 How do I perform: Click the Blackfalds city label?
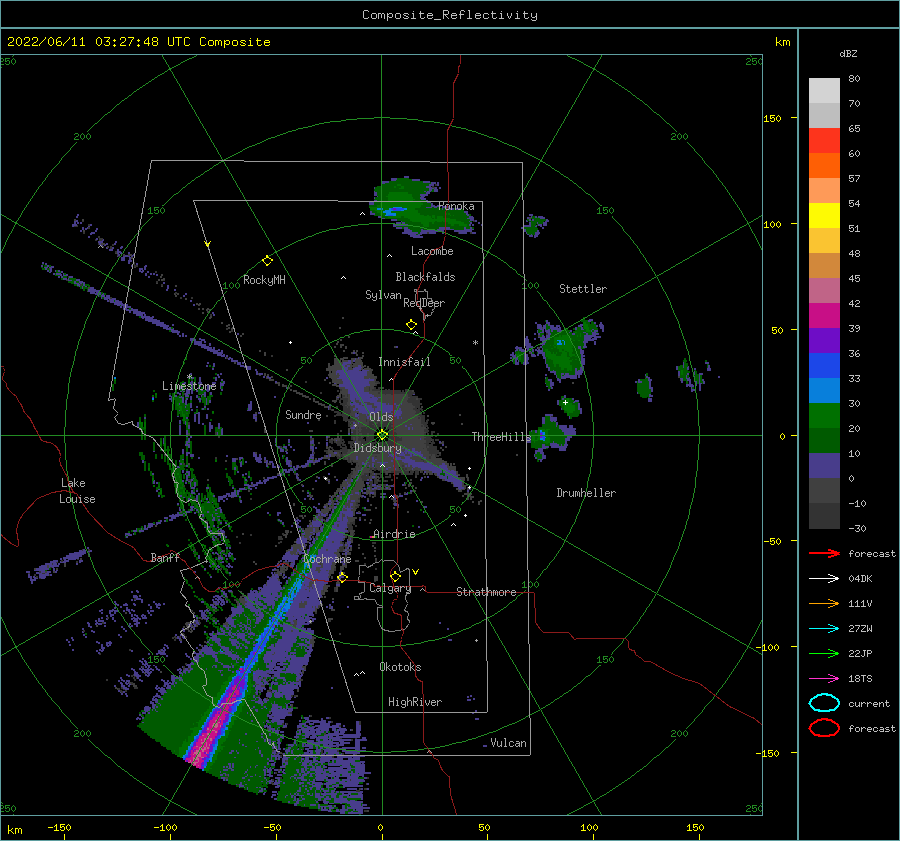tap(425, 277)
